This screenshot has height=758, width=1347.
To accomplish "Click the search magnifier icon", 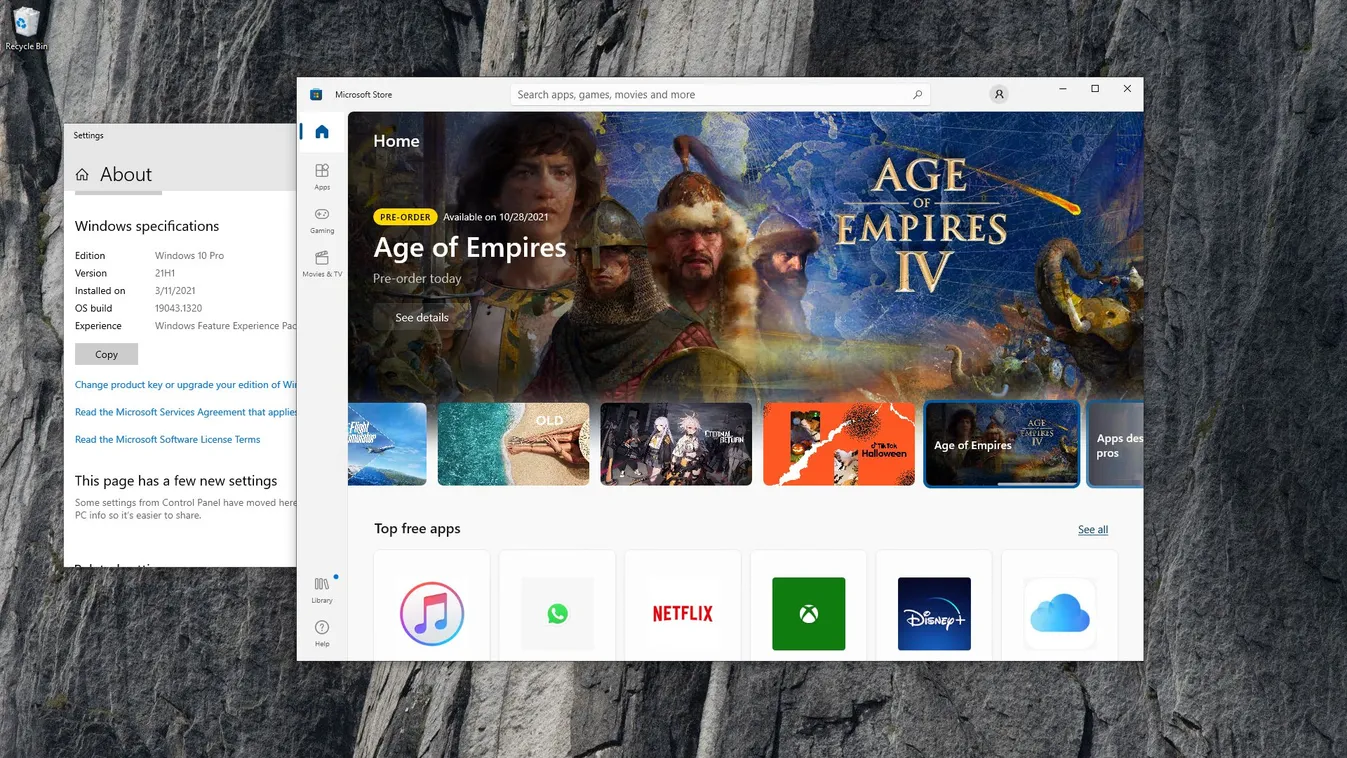I will 917,95.
